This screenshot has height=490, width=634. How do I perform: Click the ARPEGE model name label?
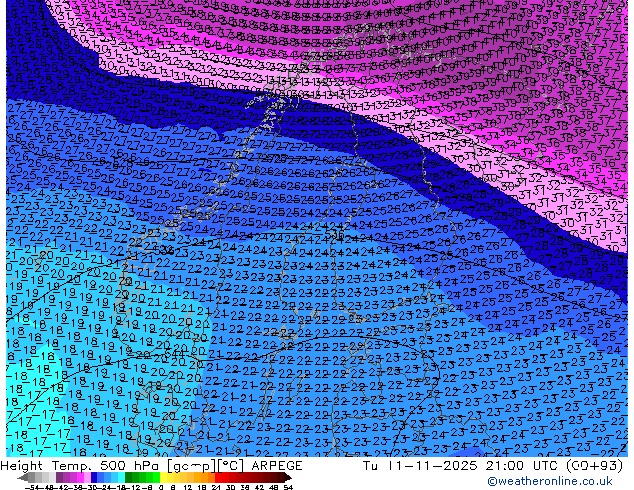[x=277, y=466]
